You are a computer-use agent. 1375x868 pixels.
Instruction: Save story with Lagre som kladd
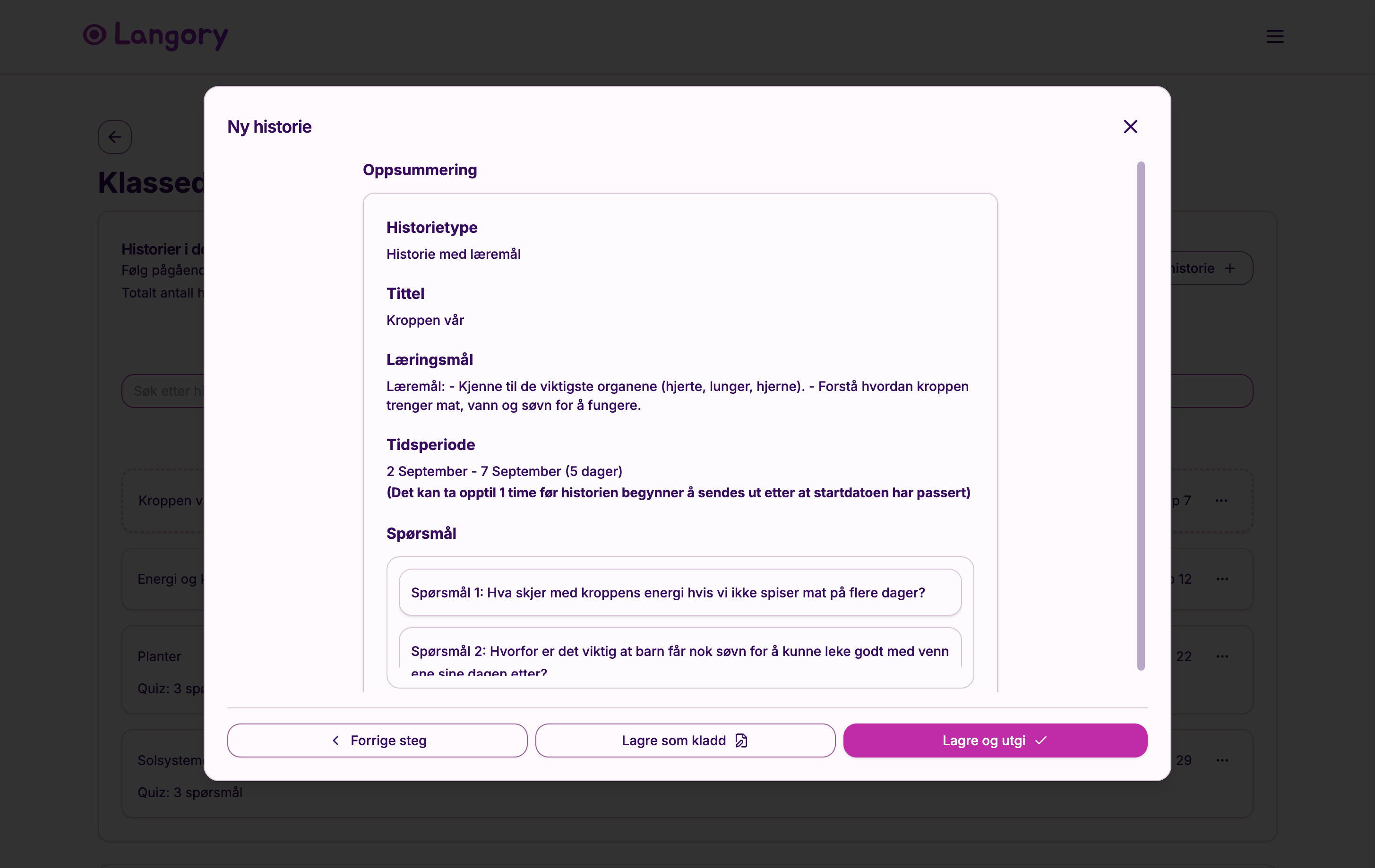pyautogui.click(x=685, y=740)
